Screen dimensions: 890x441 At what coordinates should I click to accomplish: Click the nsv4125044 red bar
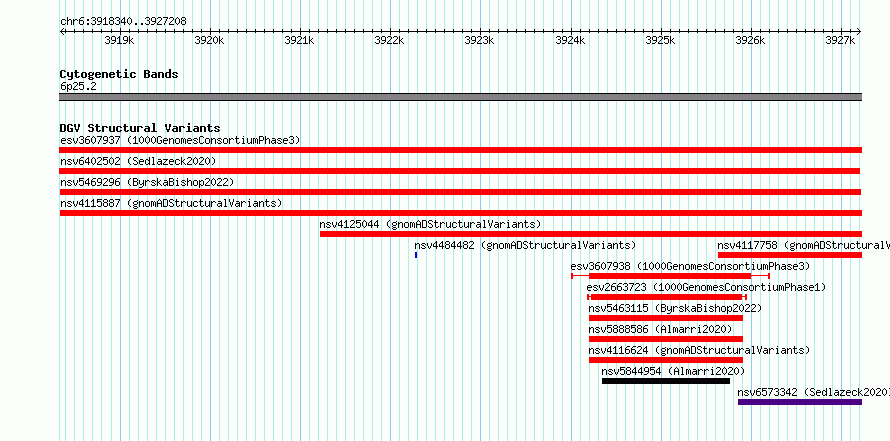[x=591, y=234]
